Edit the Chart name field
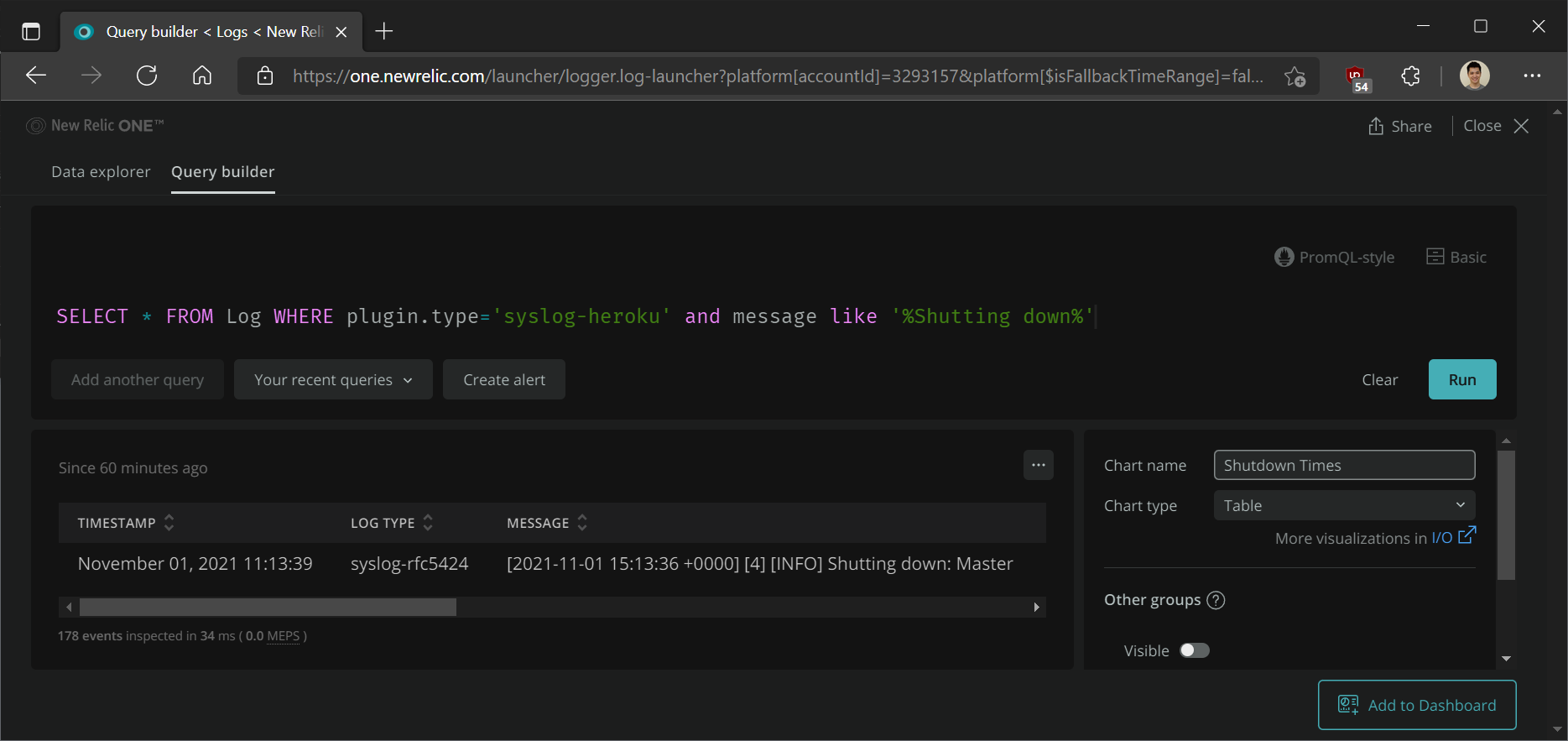The image size is (1568, 741). [1344, 465]
